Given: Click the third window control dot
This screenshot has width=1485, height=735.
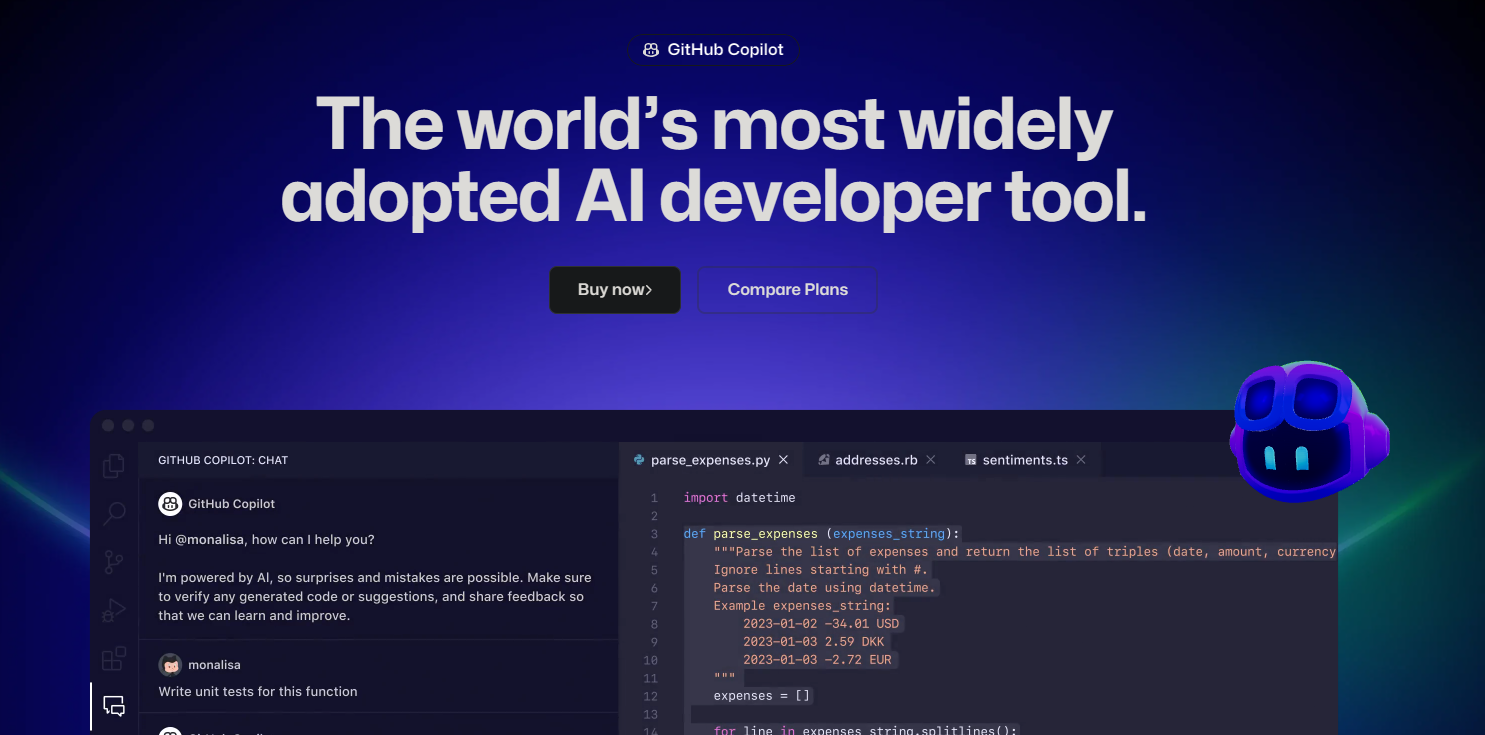Looking at the screenshot, I should [x=148, y=425].
